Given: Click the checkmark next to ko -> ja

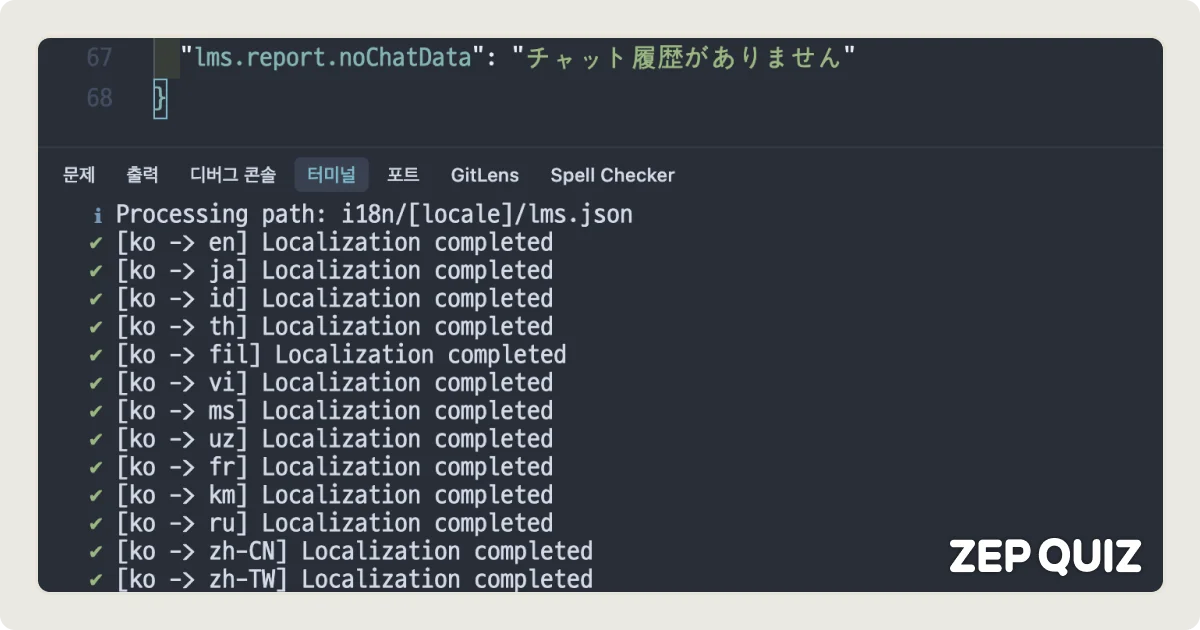Looking at the screenshot, I should pos(96,271).
